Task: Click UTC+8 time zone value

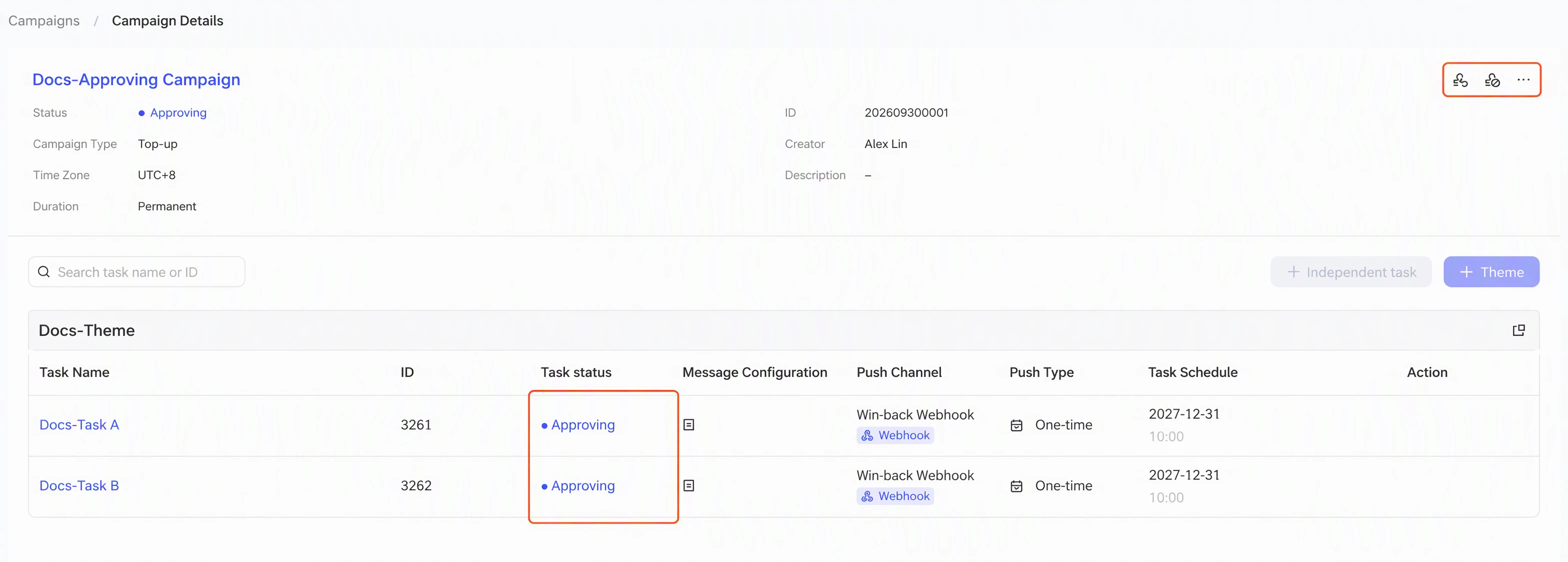Action: pyautogui.click(x=156, y=174)
